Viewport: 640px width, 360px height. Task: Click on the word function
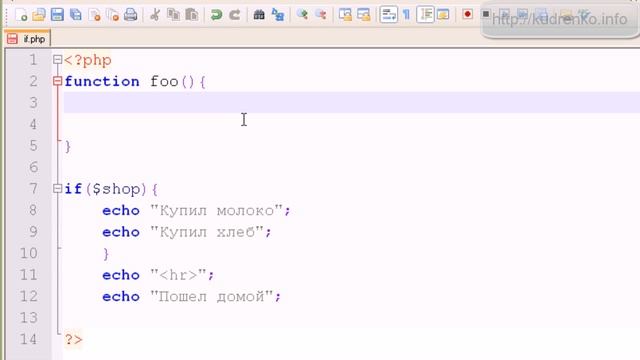tap(102, 81)
